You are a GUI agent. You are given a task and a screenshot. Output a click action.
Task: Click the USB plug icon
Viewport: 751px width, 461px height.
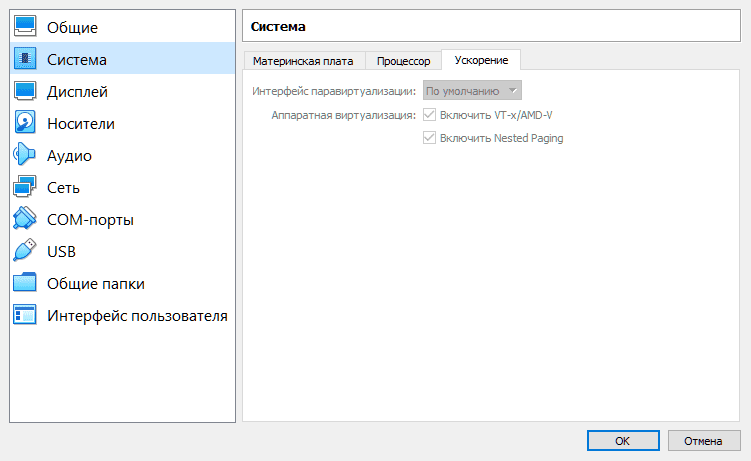pos(25,251)
